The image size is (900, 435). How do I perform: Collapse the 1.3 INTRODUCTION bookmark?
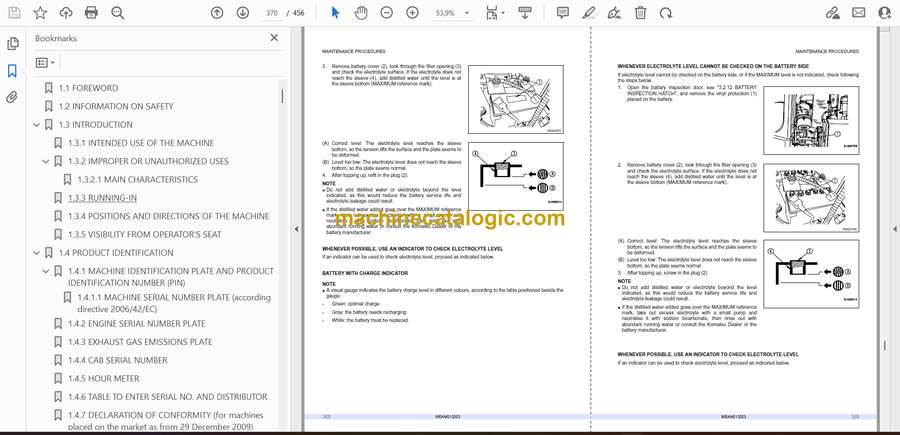[37, 125]
